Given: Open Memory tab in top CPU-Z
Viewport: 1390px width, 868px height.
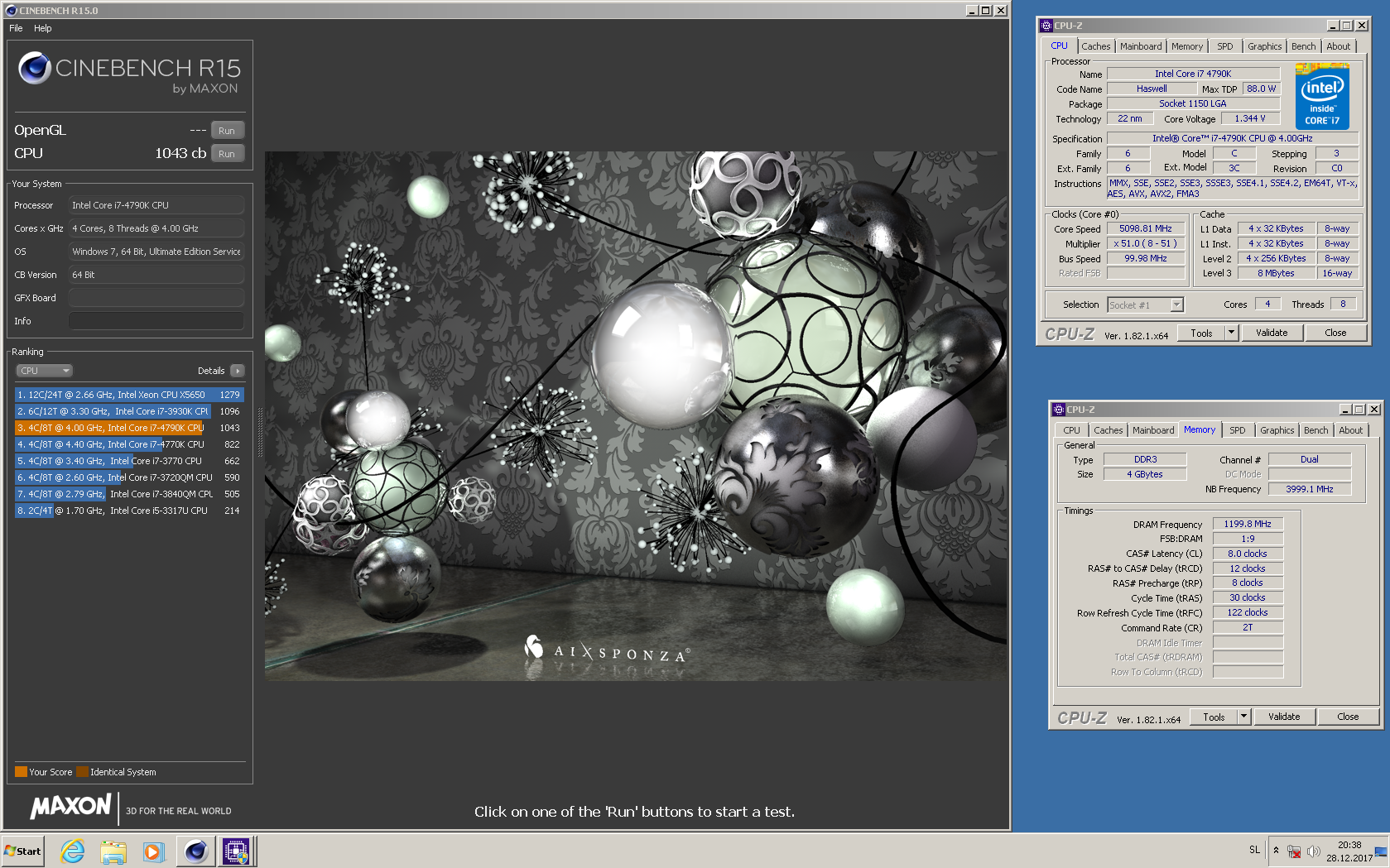Looking at the screenshot, I should [1186, 46].
